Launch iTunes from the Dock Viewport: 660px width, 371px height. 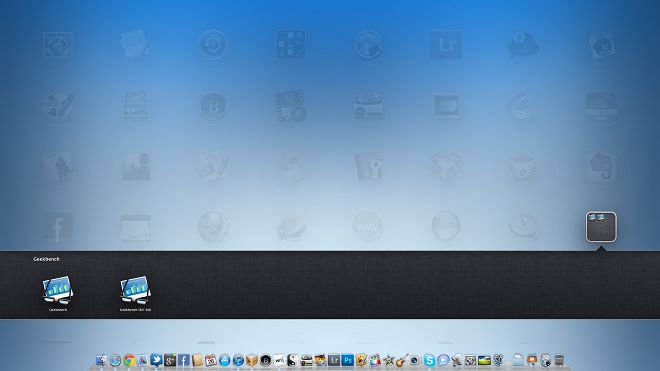pos(238,360)
